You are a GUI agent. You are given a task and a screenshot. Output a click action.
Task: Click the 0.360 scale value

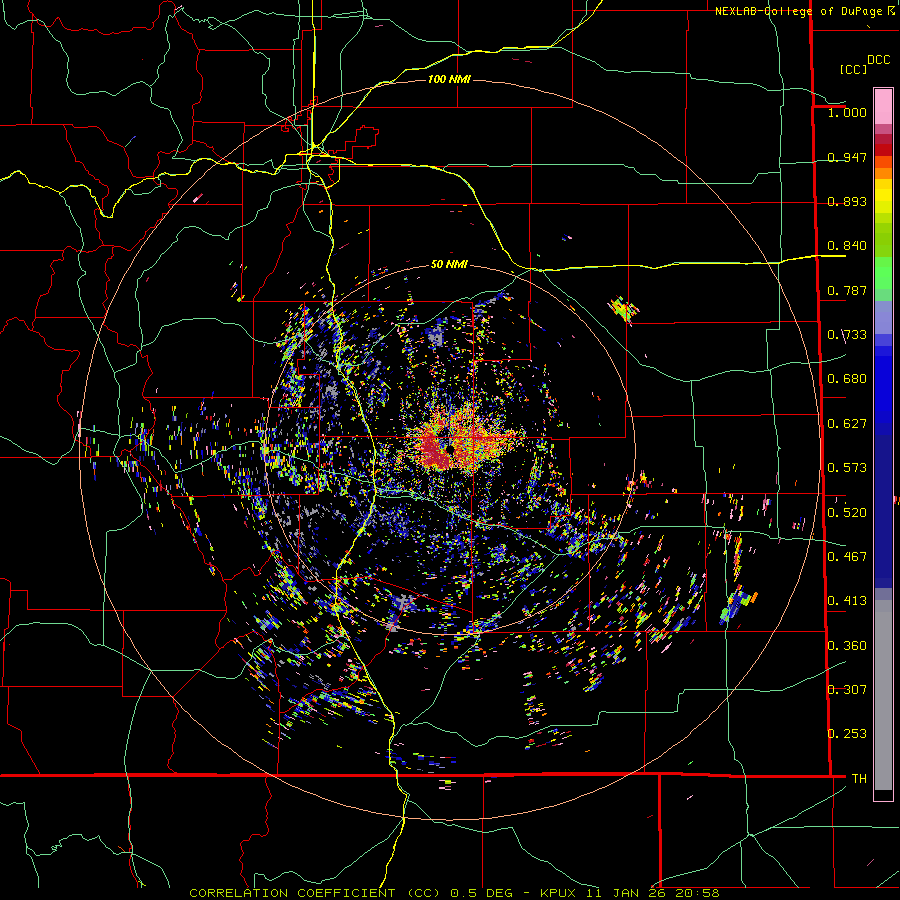coord(847,645)
